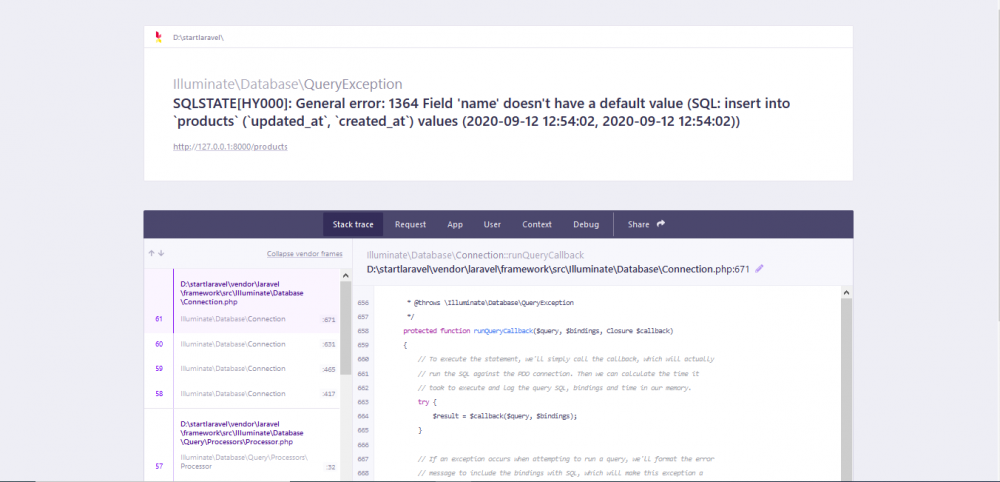Switch to the App tab
1000x482 pixels.
pos(455,224)
